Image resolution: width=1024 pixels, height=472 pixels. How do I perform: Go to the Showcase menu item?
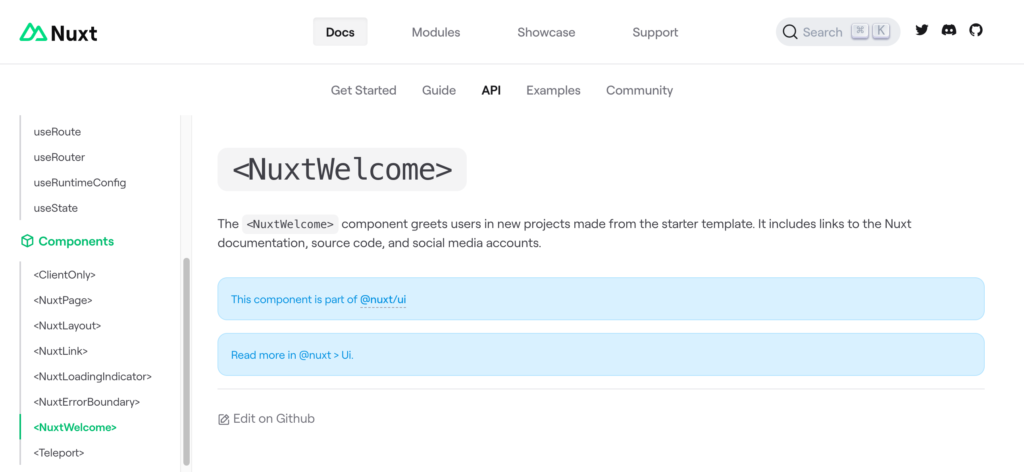pos(546,32)
